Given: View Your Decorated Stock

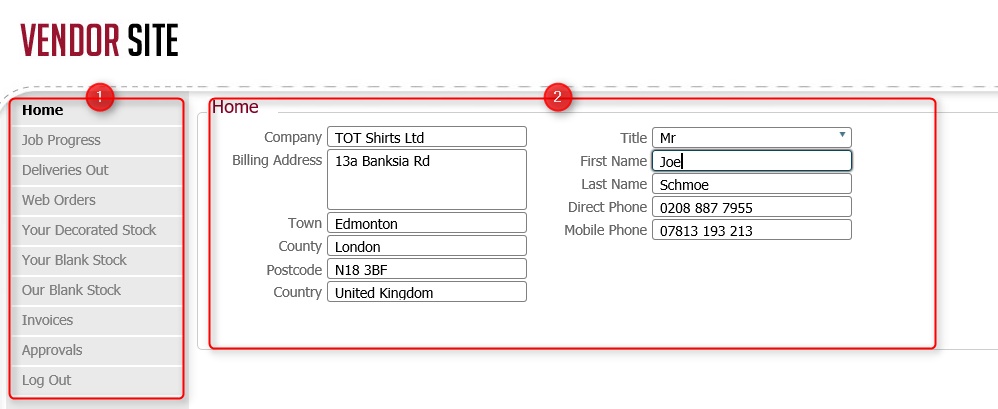Looking at the screenshot, I should click(x=89, y=230).
